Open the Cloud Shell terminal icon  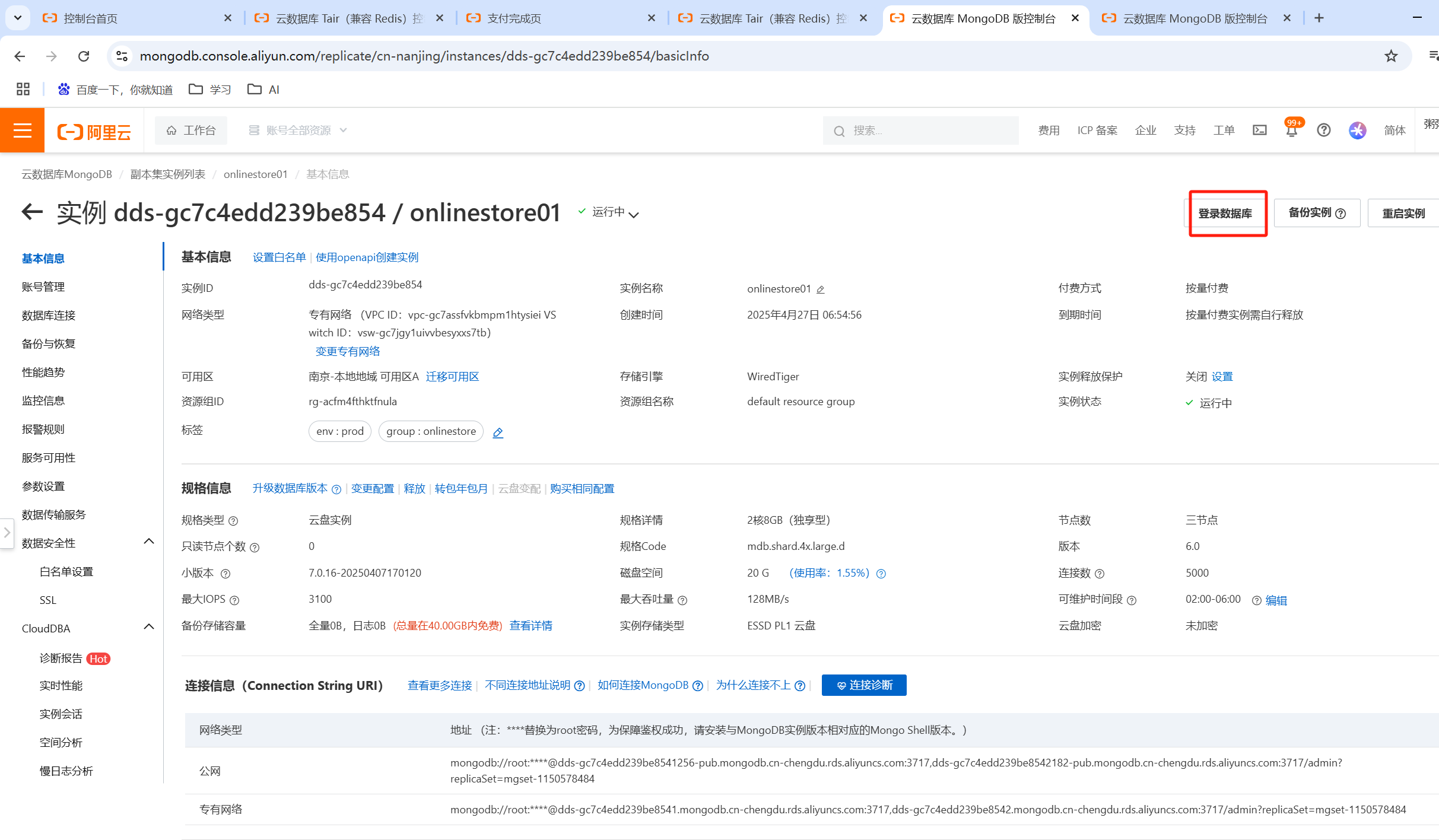(x=1259, y=130)
